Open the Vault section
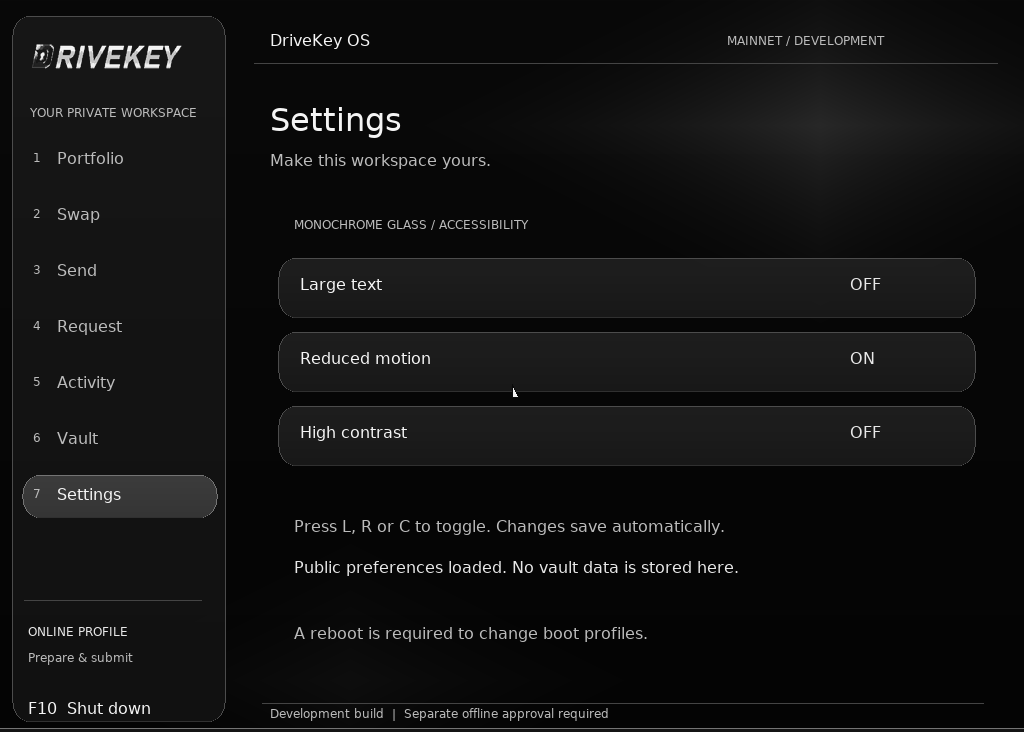The width and height of the screenshot is (1024, 732). (x=120, y=439)
